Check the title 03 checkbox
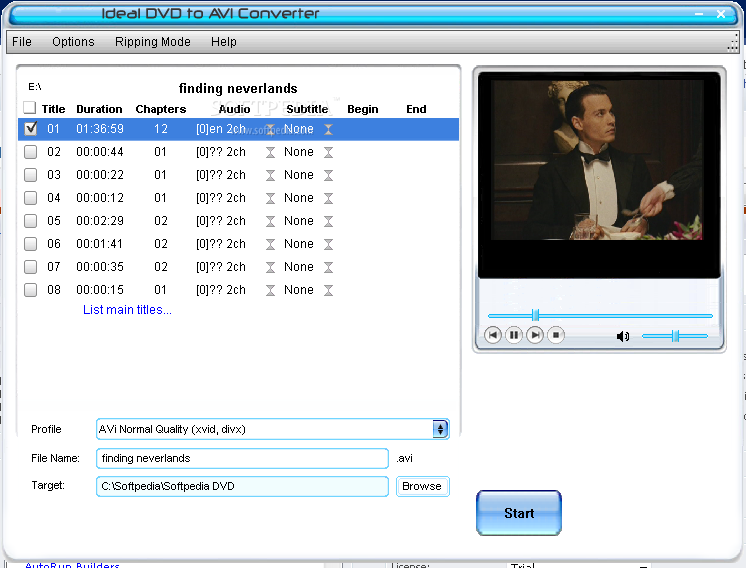Image resolution: width=746 pixels, height=568 pixels. tap(30, 175)
